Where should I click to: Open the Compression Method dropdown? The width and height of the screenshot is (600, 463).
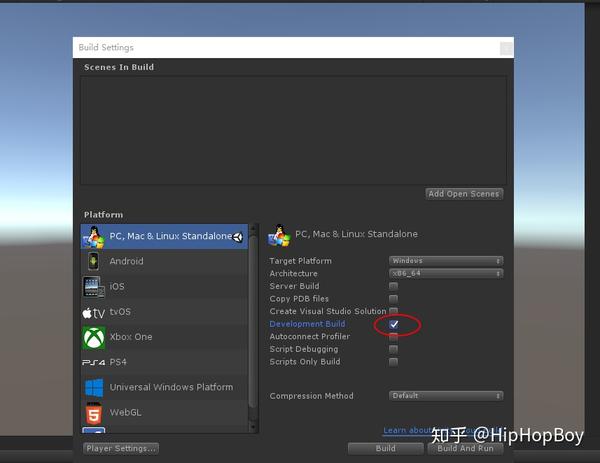[x=446, y=396]
